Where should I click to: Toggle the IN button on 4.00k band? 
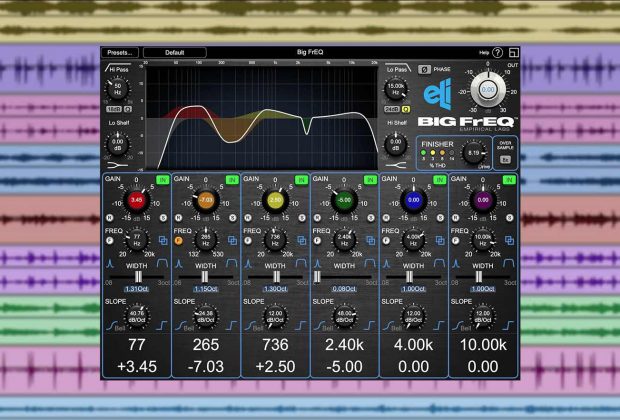440,180
